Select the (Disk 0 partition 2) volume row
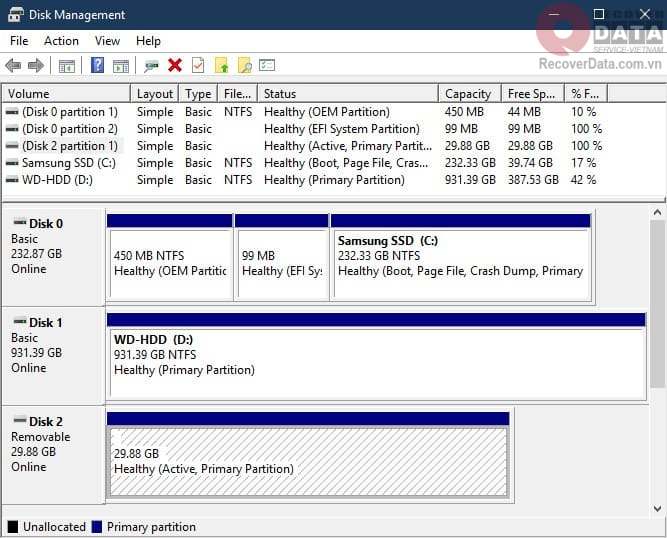 click(305, 129)
